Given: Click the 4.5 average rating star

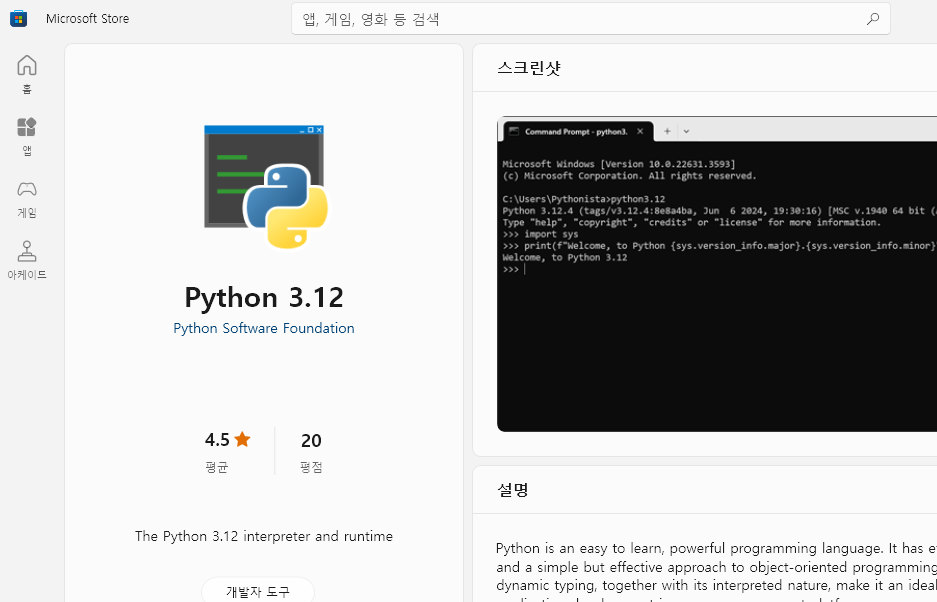Looking at the screenshot, I should click(242, 439).
